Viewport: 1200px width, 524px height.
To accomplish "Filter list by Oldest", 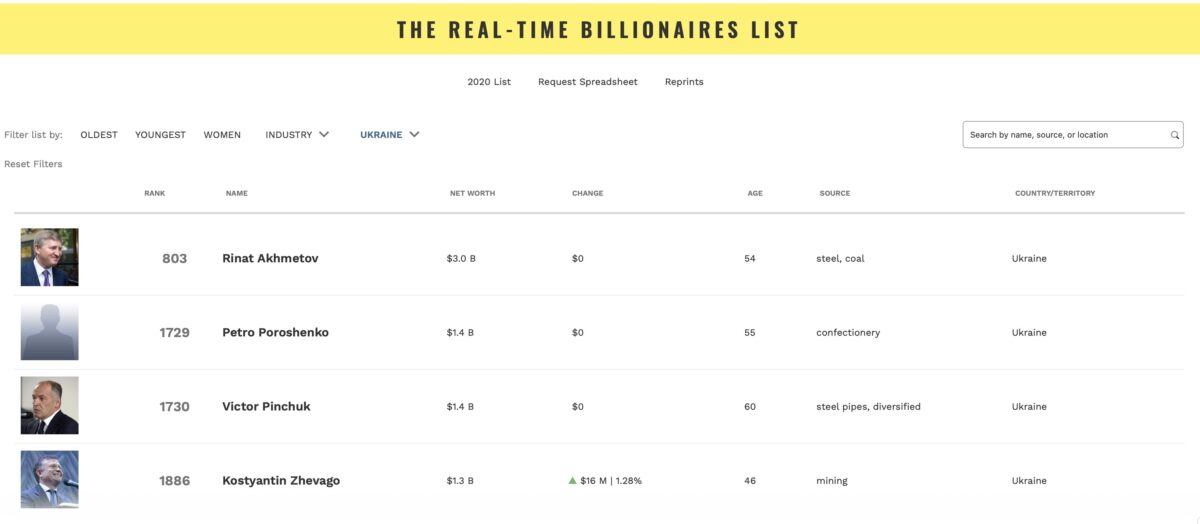I will coord(99,135).
